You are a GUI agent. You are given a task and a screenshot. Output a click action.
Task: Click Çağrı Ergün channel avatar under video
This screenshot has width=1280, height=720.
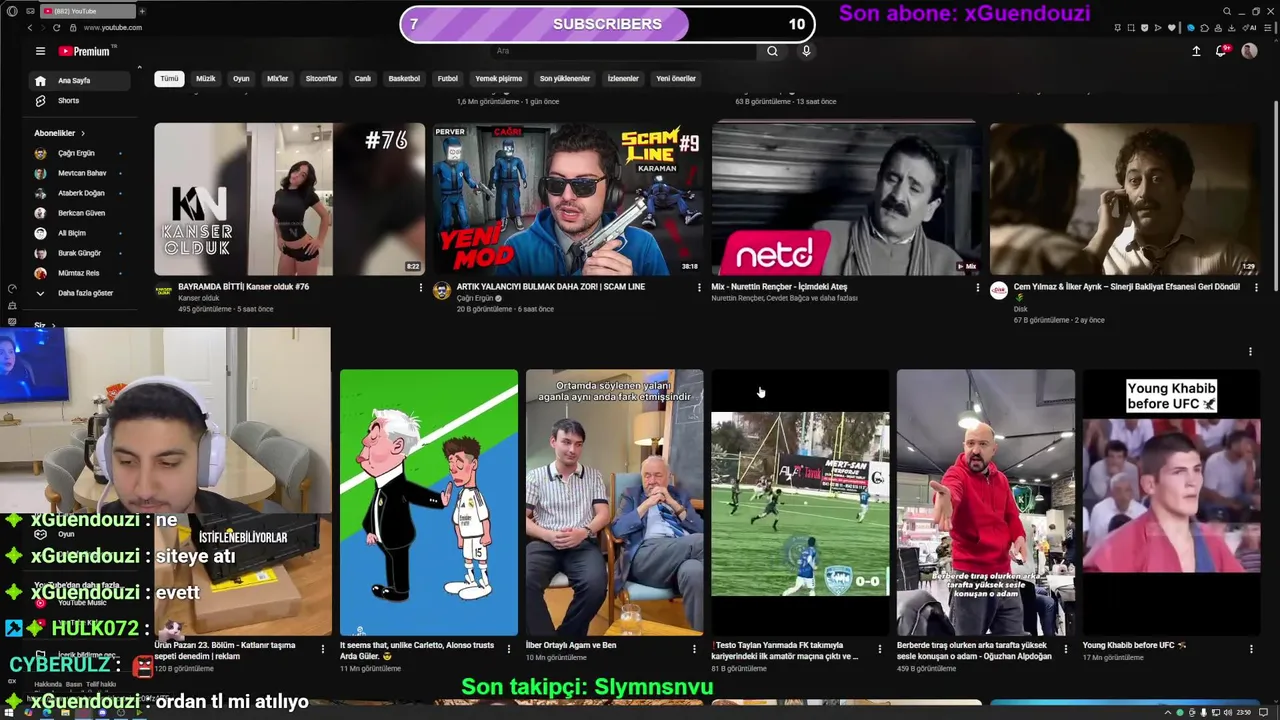(x=442, y=291)
